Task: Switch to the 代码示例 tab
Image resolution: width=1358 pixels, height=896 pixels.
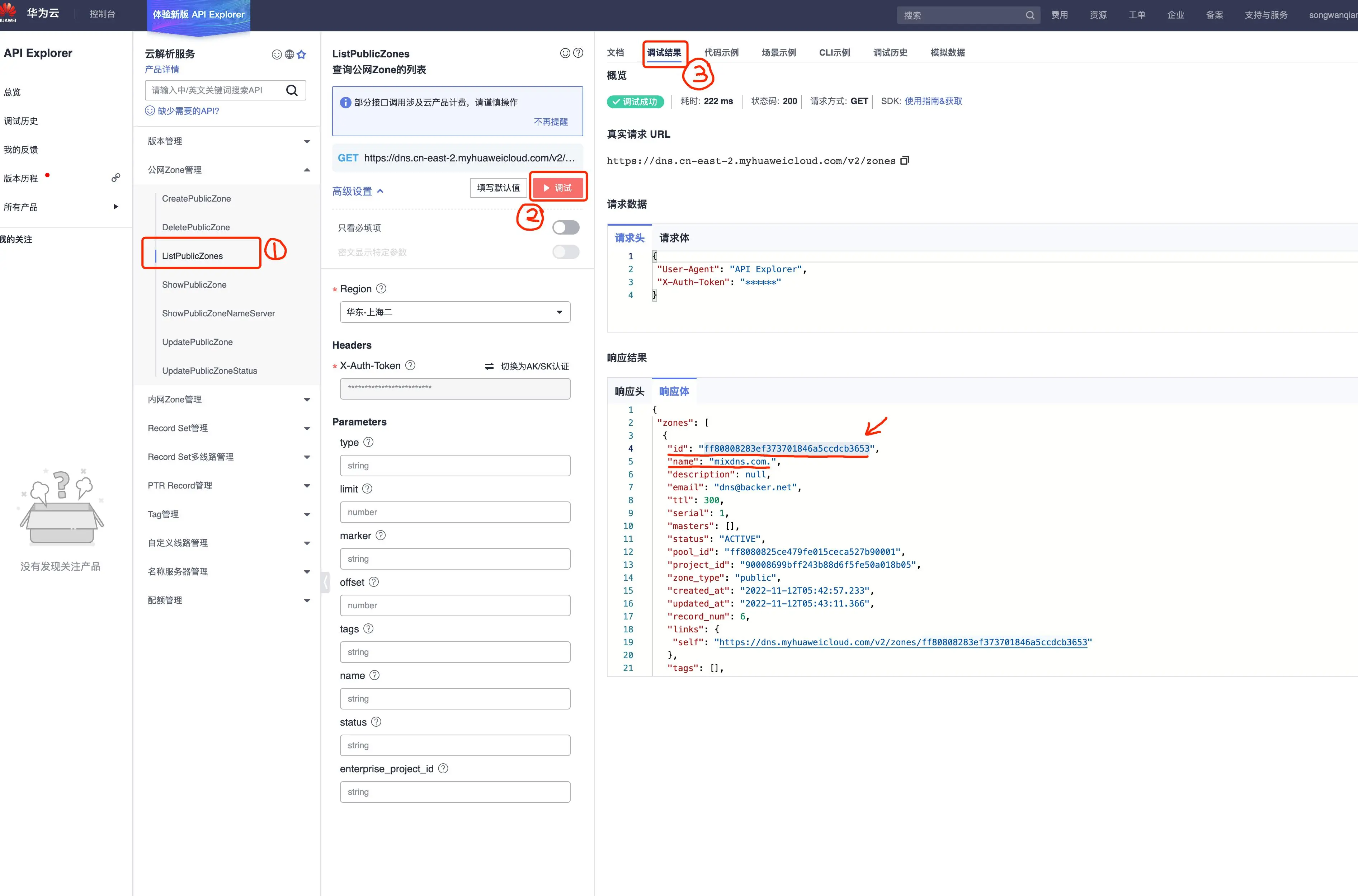Action: pyautogui.click(x=721, y=53)
